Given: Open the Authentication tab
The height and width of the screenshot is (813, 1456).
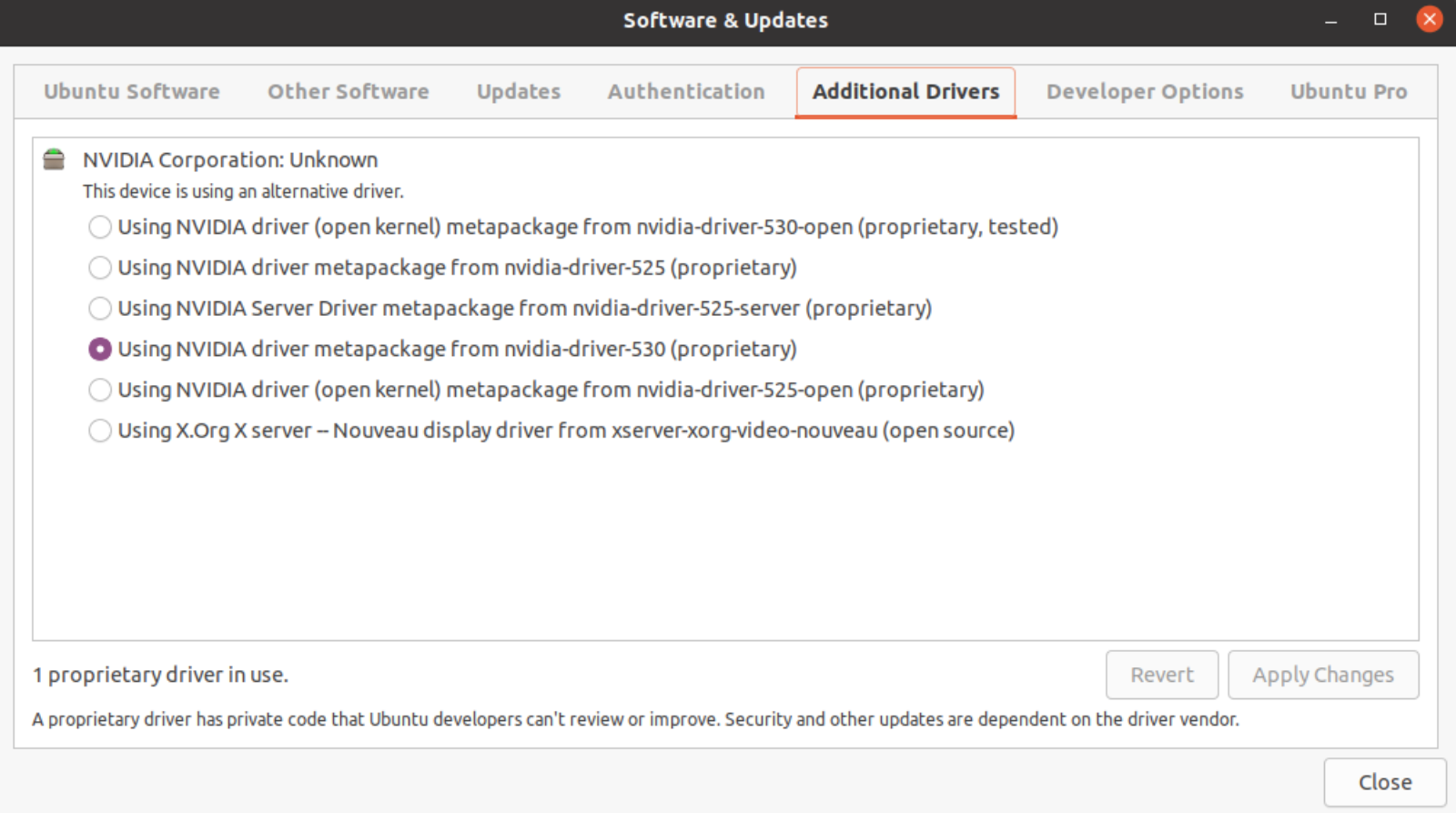Looking at the screenshot, I should pyautogui.click(x=686, y=92).
